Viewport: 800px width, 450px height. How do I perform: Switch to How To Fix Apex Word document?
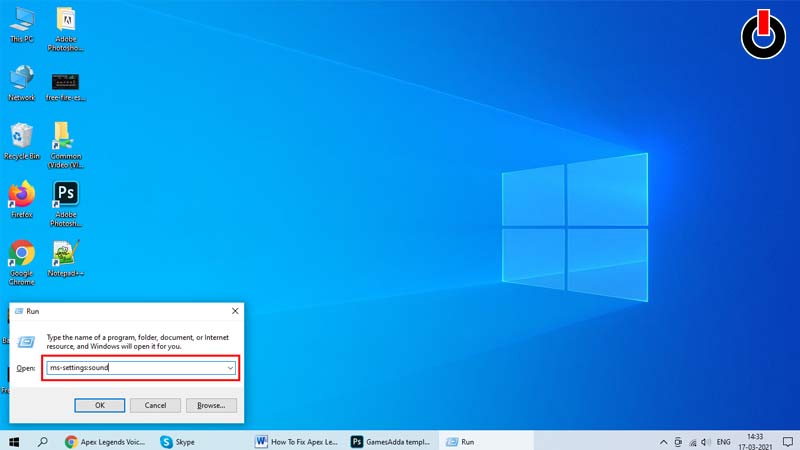pos(296,441)
